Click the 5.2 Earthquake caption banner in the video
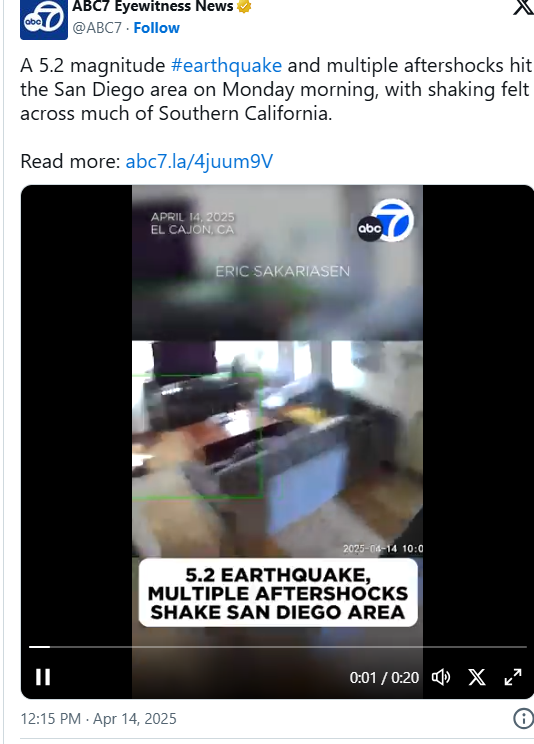534x744 pixels. (x=278, y=593)
